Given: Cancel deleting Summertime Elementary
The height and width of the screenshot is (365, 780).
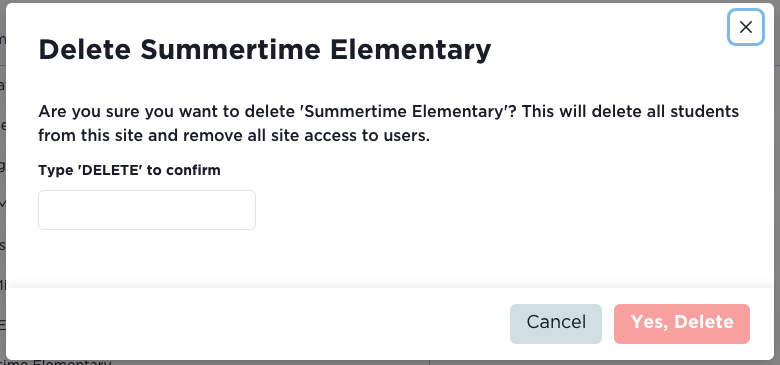Looking at the screenshot, I should point(556,324).
